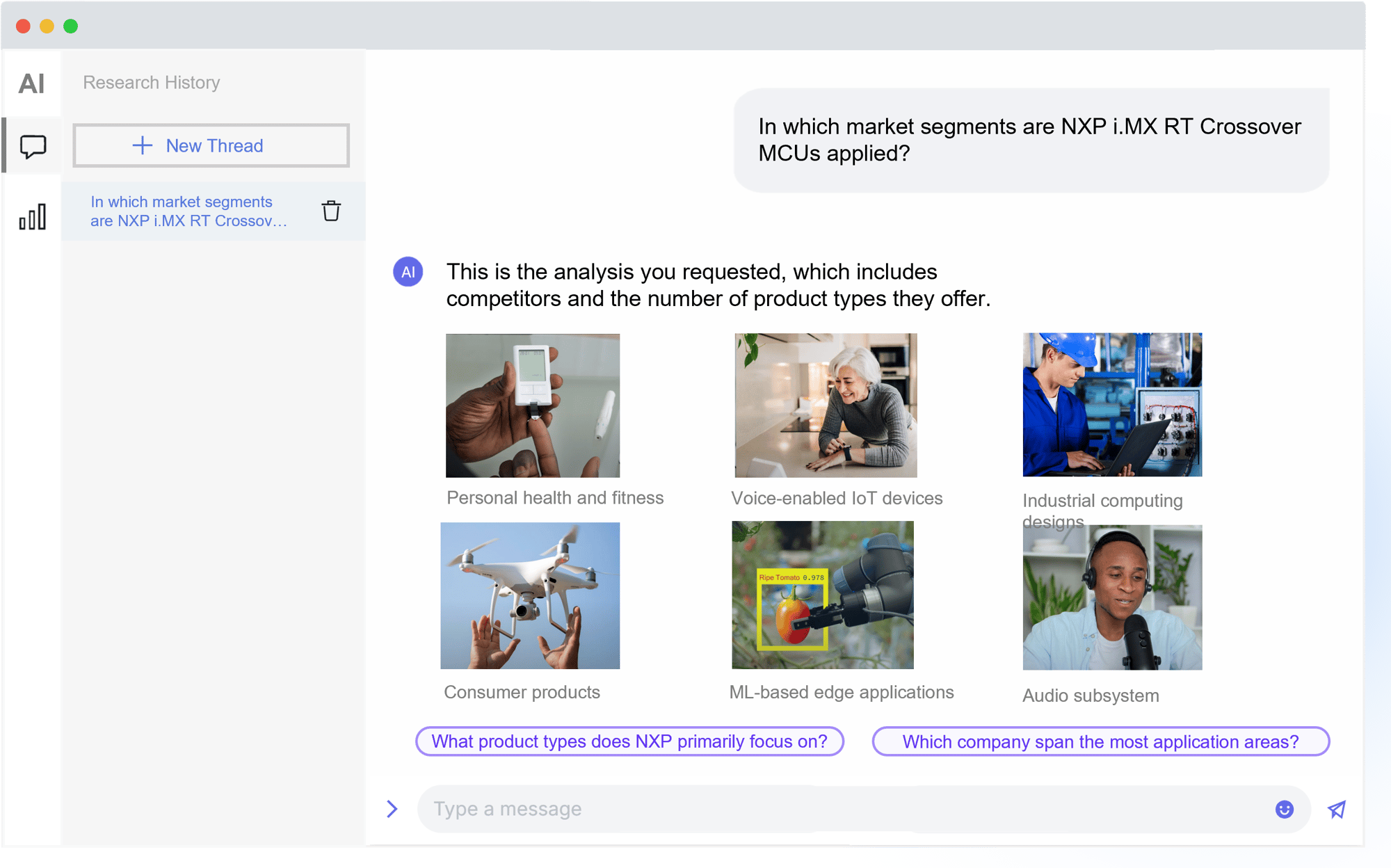Click the AI logo in the sidebar
This screenshot has width=1391, height=868.
pos(31,83)
